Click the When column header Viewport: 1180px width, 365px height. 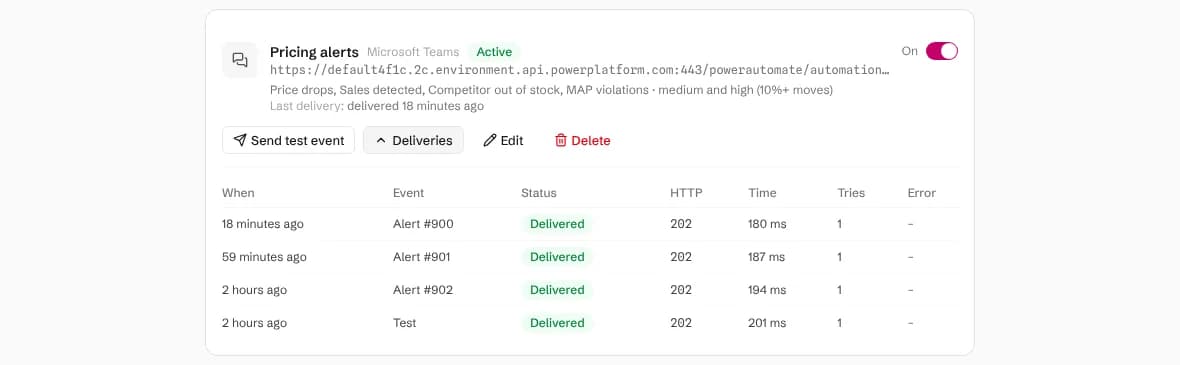[238, 193]
